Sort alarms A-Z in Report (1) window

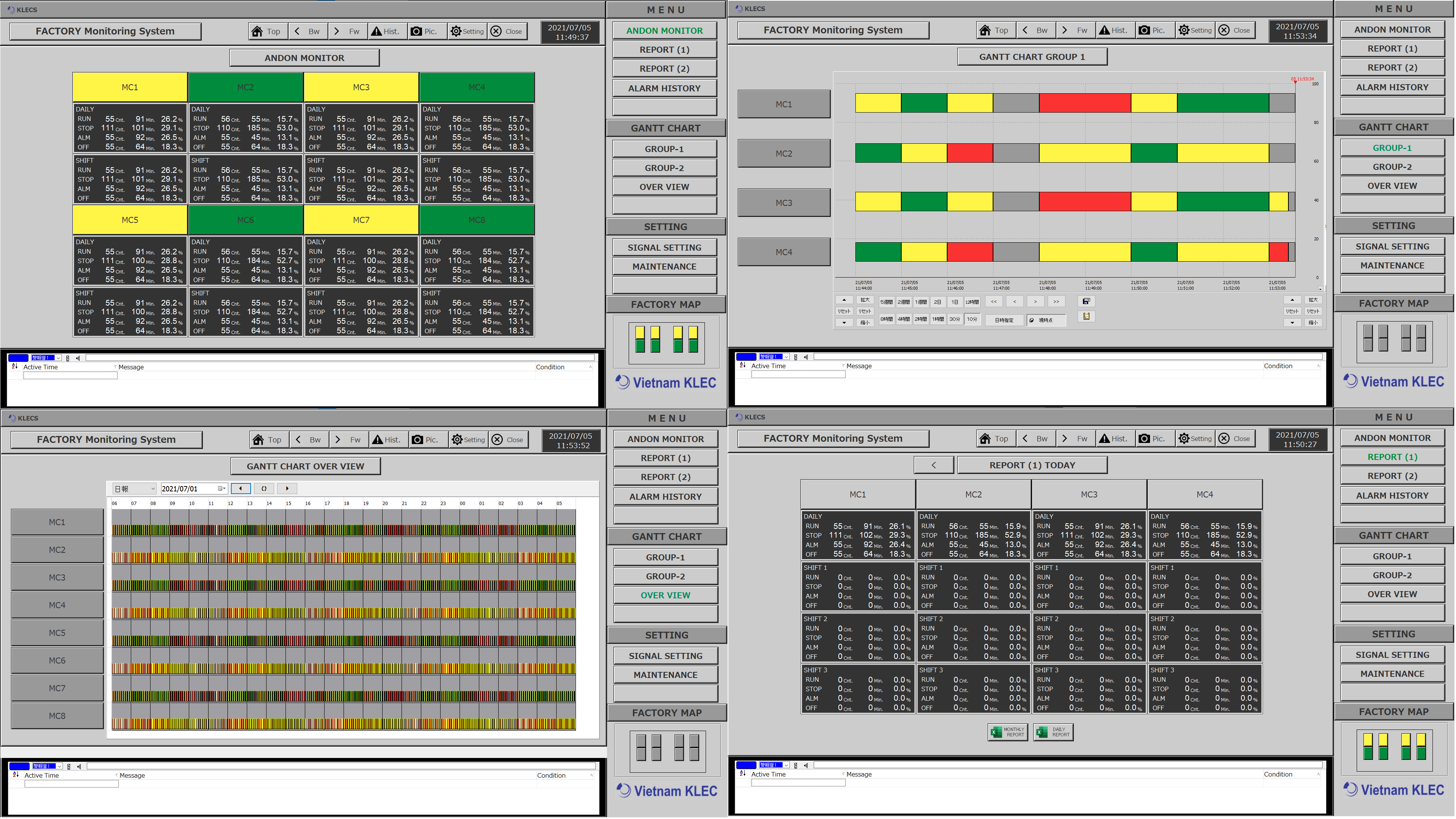743,774
